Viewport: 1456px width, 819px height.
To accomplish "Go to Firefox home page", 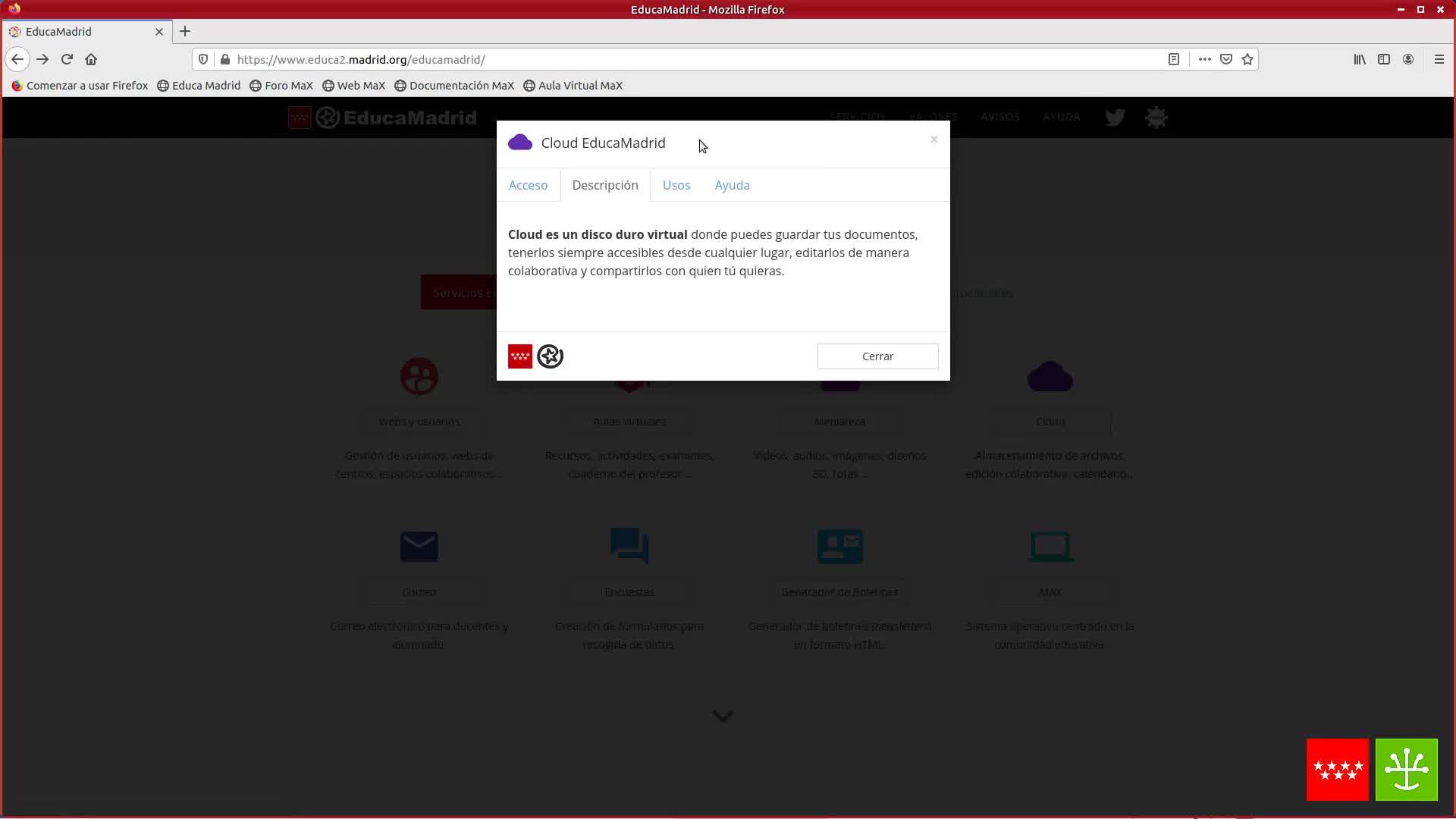I will pyautogui.click(x=91, y=59).
